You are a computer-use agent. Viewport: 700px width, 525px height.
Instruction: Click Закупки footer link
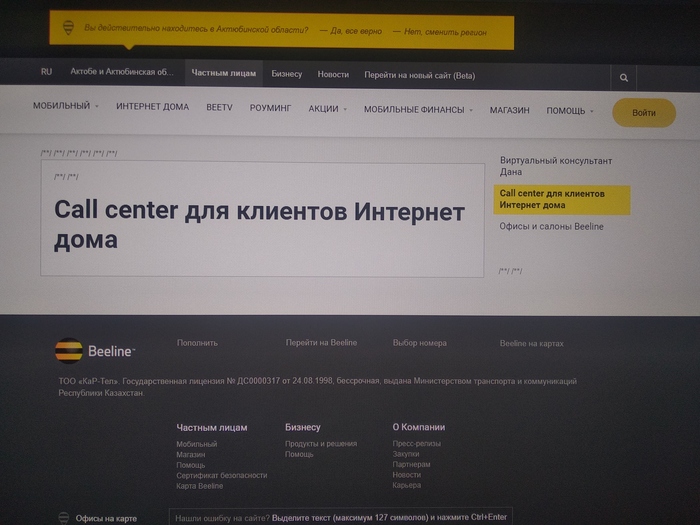tap(406, 454)
